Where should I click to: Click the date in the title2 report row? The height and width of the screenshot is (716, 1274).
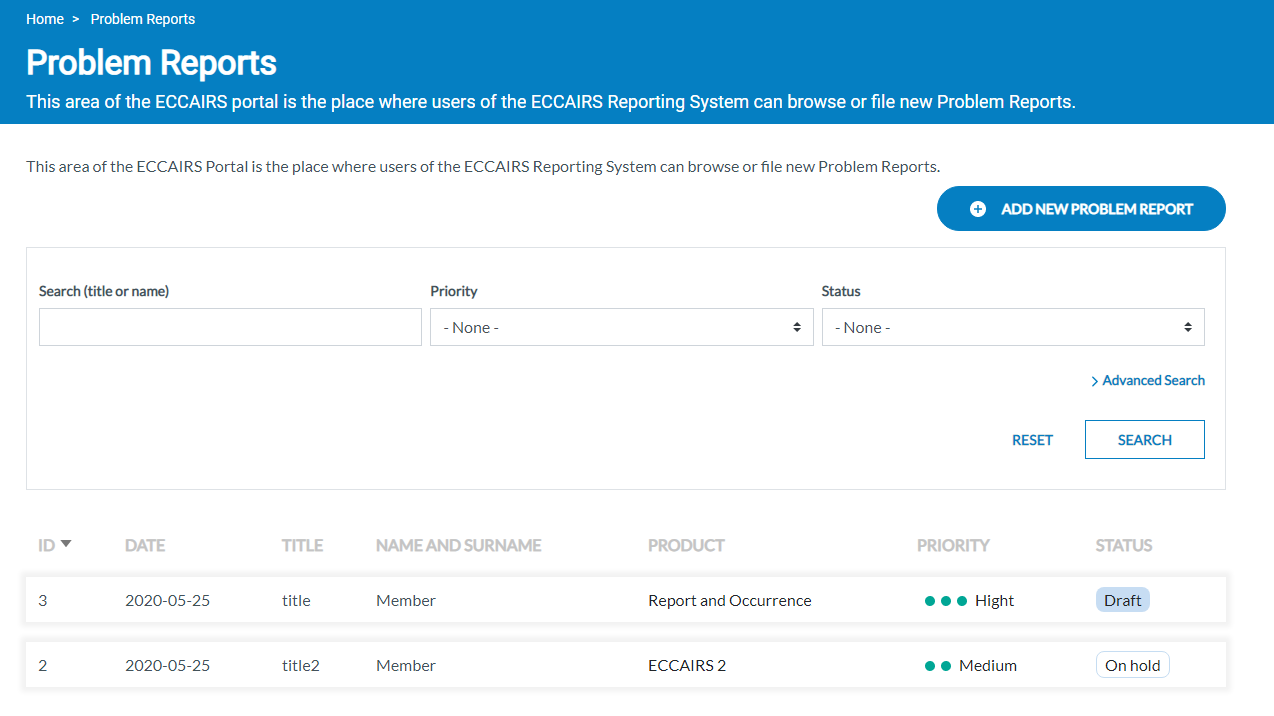(167, 665)
